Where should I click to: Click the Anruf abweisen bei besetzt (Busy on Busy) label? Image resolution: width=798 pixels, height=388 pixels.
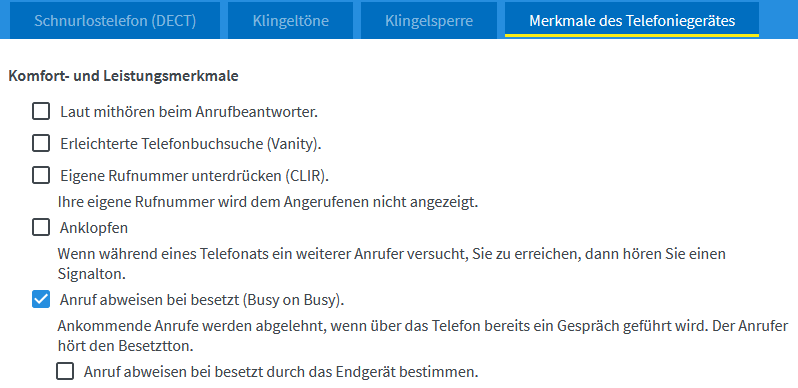coord(202,300)
